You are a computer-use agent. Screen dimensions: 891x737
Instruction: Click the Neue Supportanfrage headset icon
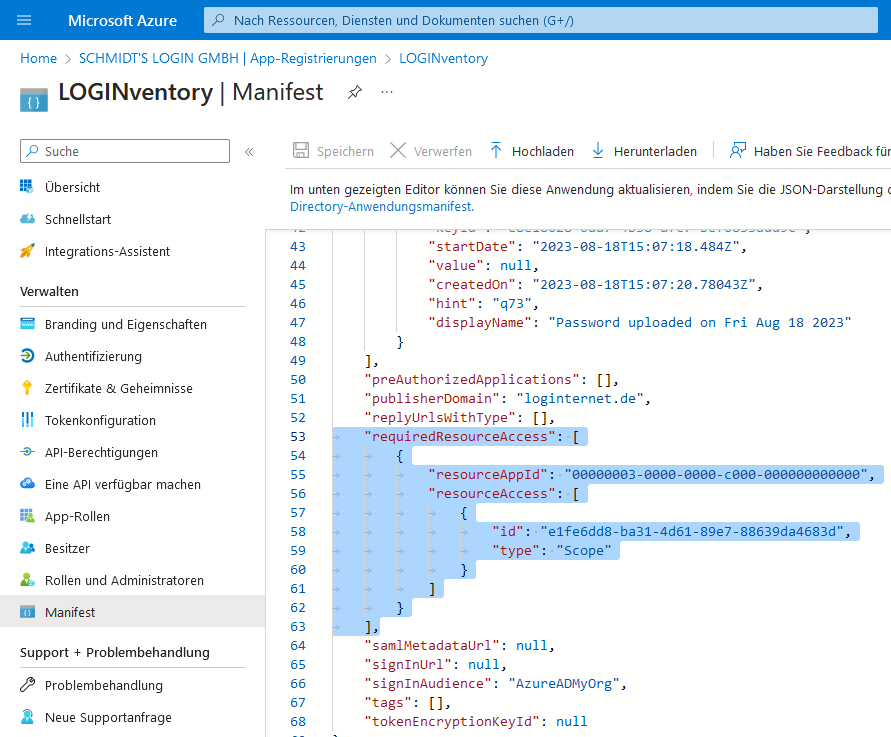coord(27,717)
